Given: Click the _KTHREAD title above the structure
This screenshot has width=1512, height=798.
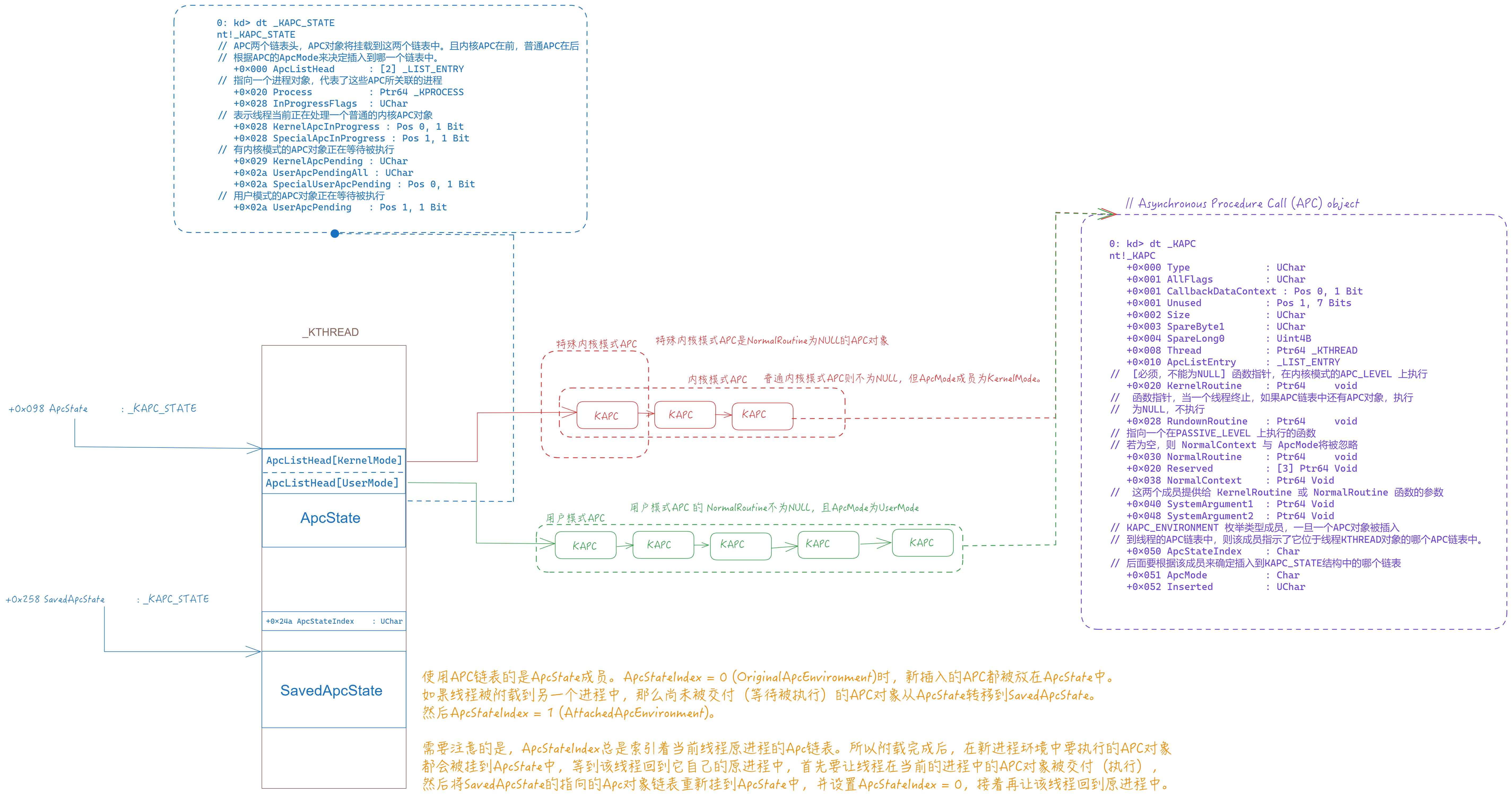Looking at the screenshot, I should [331, 332].
